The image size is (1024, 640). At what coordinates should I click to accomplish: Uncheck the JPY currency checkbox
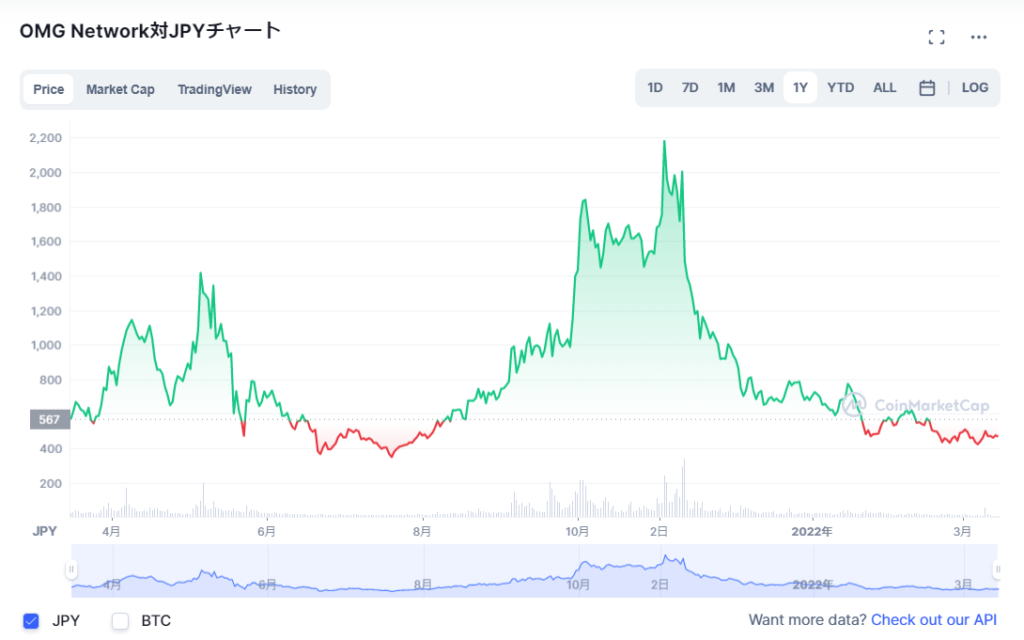click(31, 620)
